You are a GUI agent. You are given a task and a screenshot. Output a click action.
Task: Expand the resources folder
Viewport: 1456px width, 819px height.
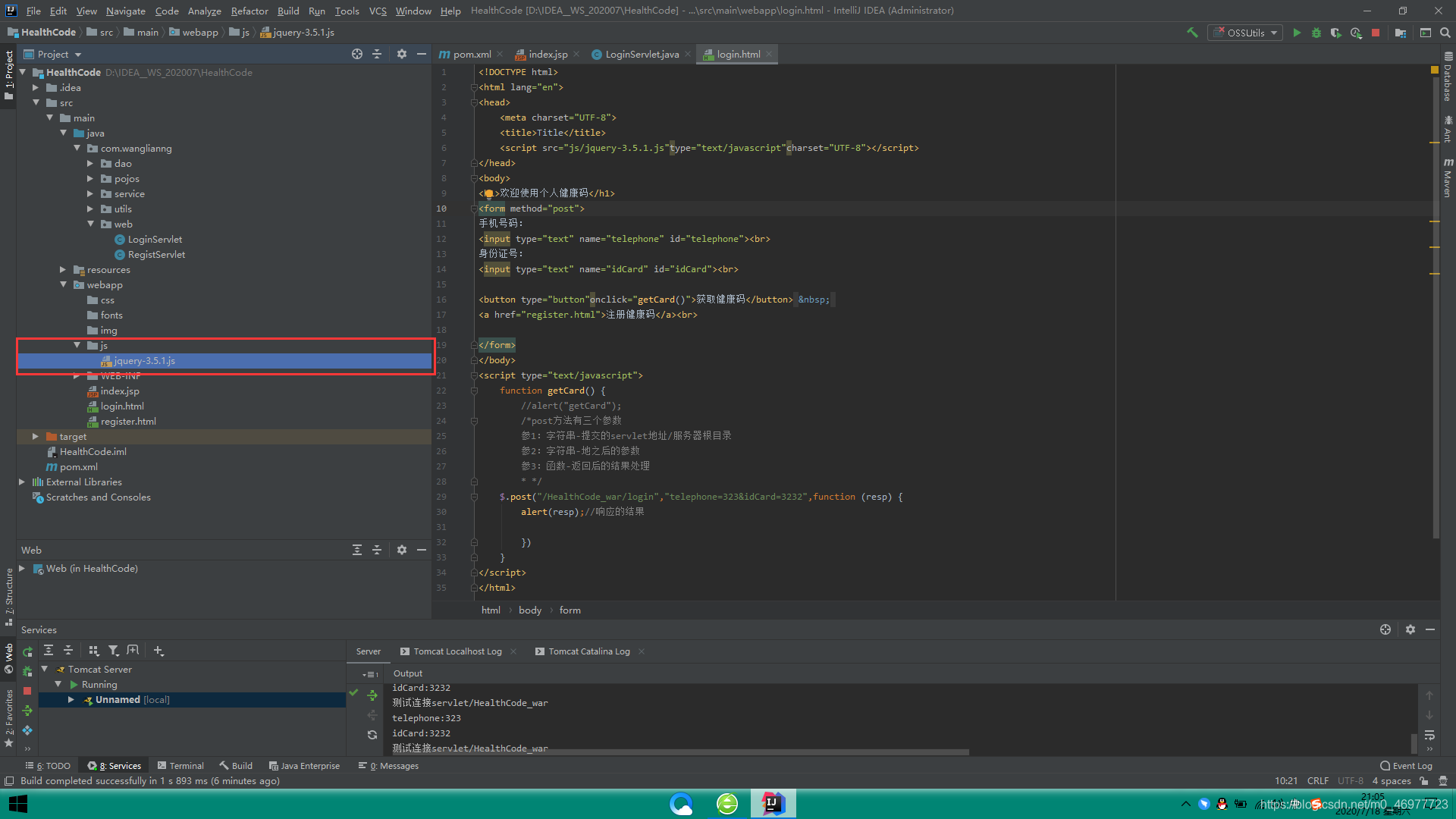click(x=63, y=269)
